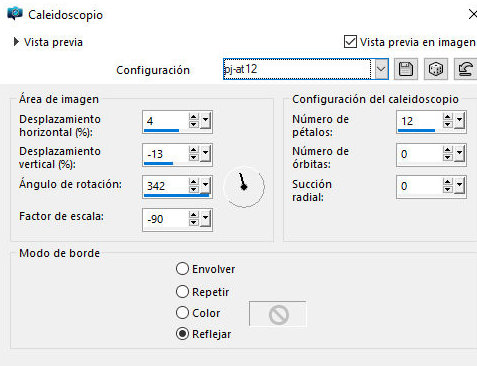The width and height of the screenshot is (477, 366).
Task: Click the save preset floppy disk icon
Action: tap(406, 69)
